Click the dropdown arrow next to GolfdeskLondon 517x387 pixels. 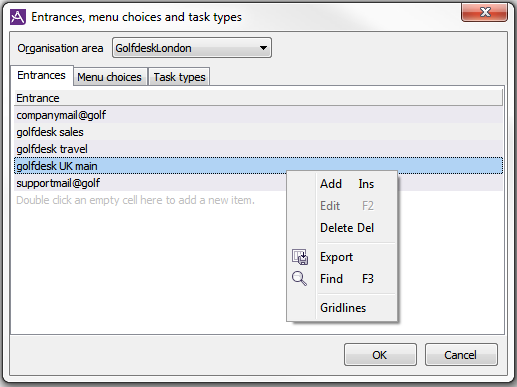(263, 48)
